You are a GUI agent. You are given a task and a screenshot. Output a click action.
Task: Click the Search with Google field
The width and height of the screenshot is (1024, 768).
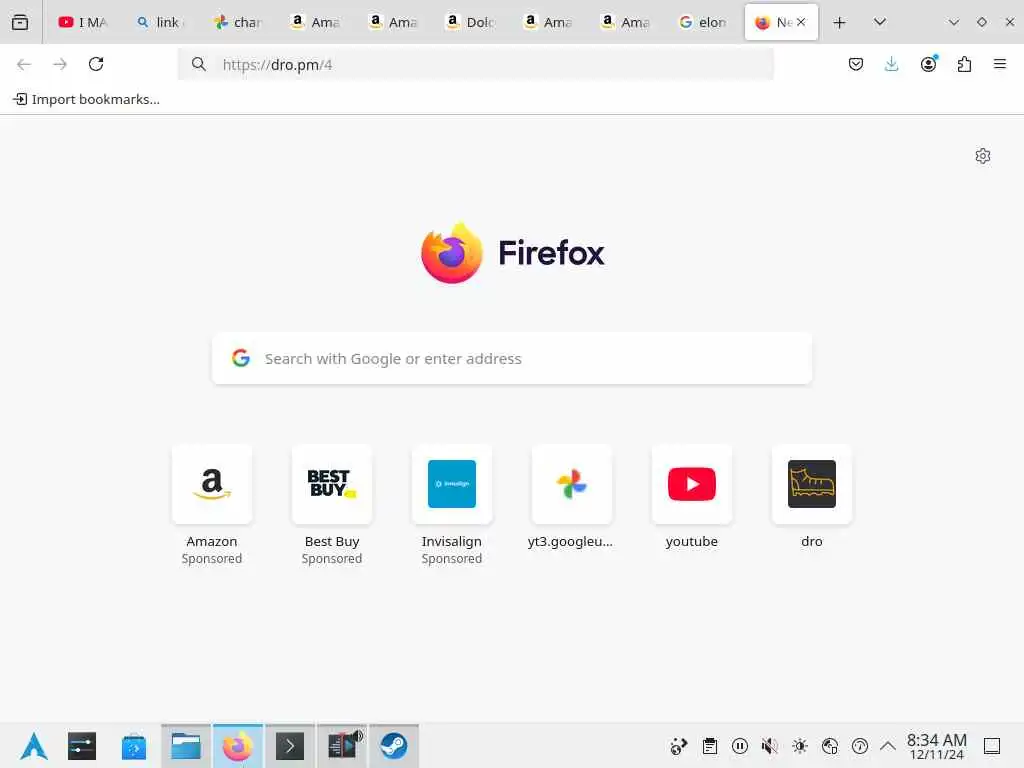pos(512,359)
